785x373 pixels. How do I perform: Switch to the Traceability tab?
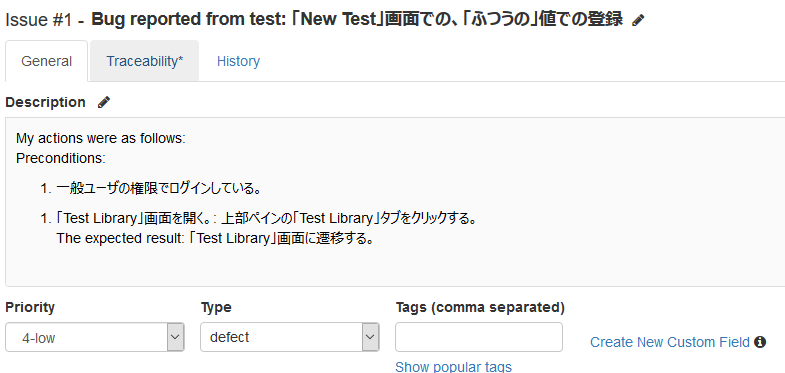coord(145,61)
